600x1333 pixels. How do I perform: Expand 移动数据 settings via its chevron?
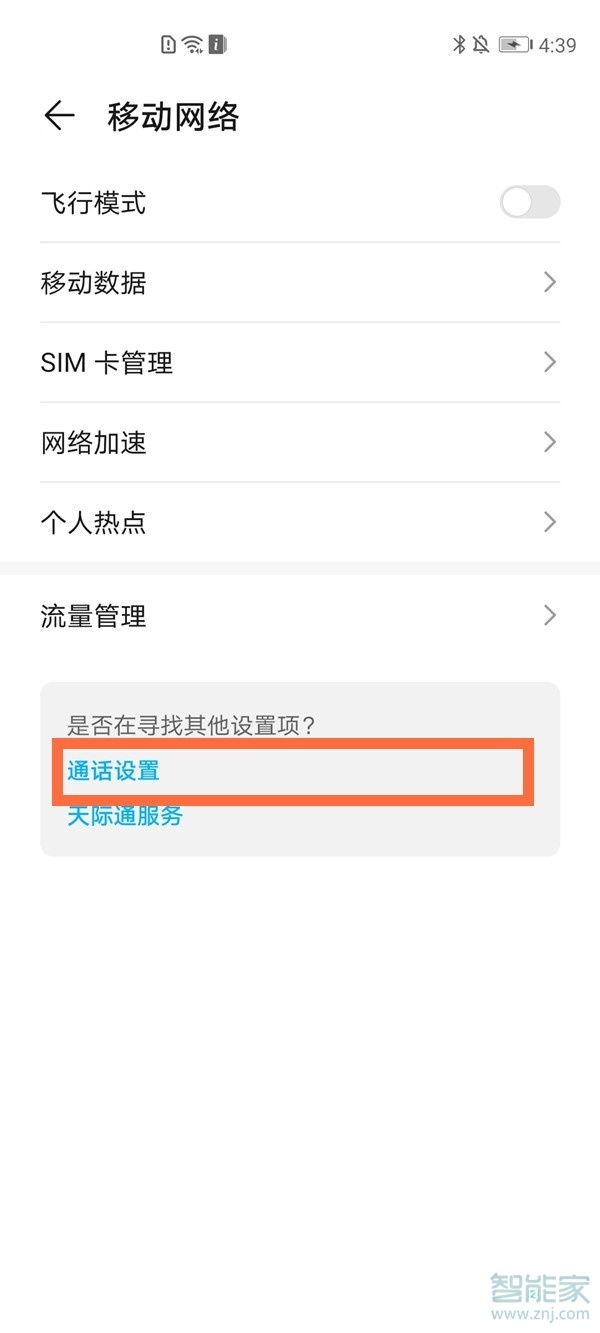click(x=549, y=282)
